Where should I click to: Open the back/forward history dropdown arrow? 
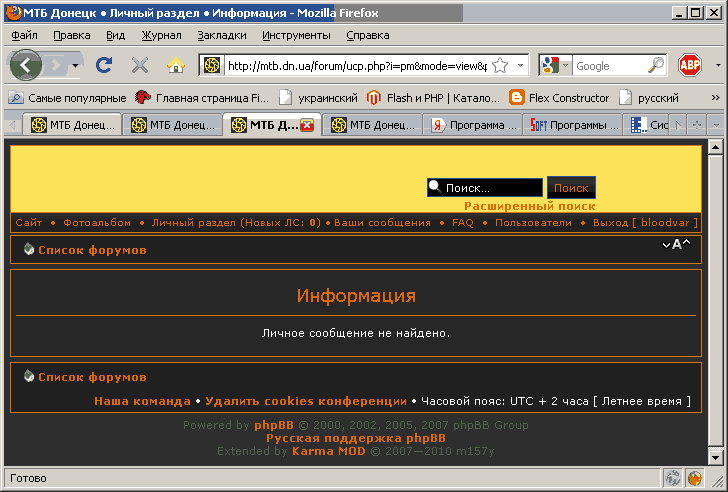[x=75, y=66]
